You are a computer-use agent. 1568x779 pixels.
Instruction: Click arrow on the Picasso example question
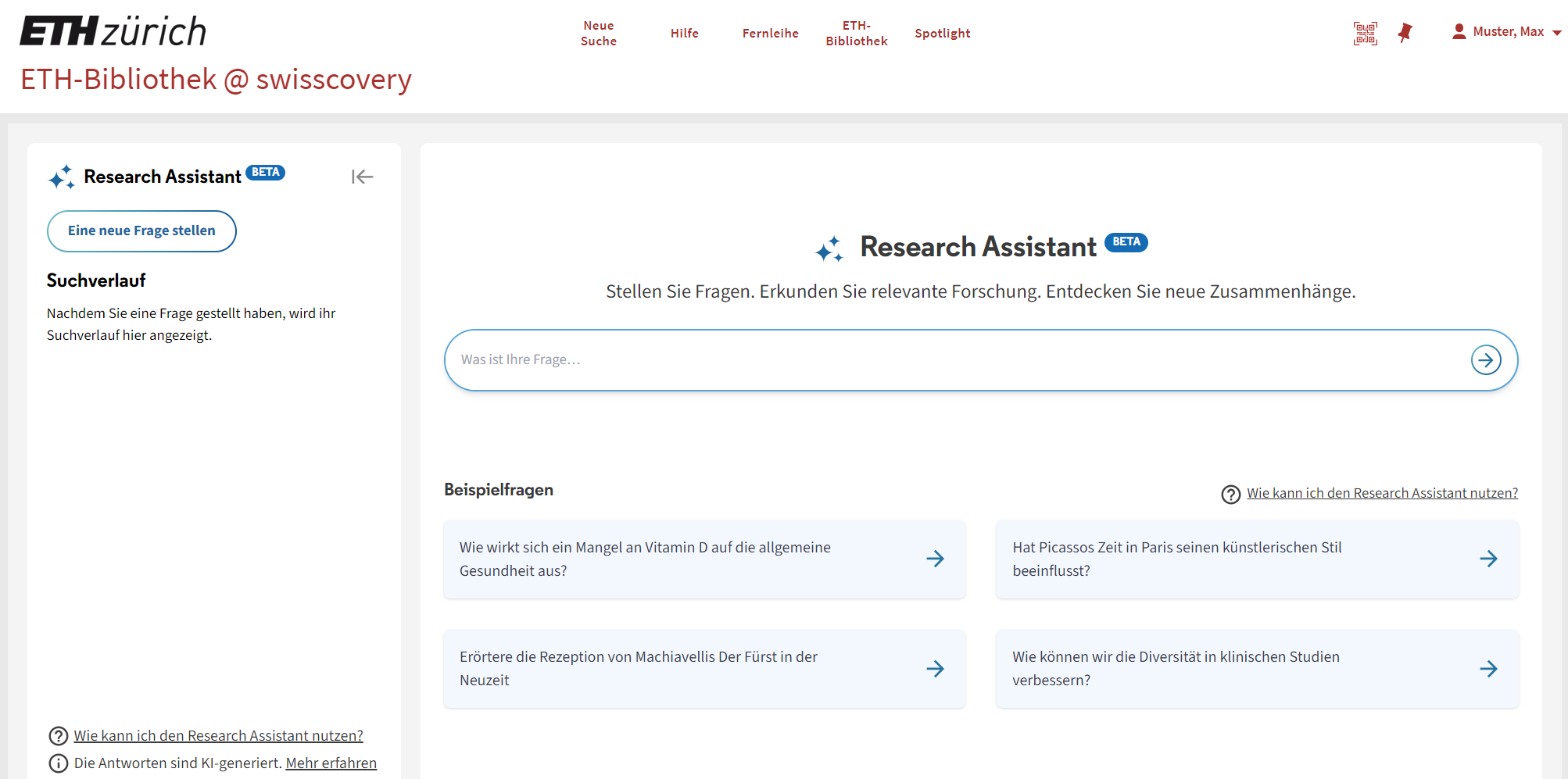[1488, 559]
